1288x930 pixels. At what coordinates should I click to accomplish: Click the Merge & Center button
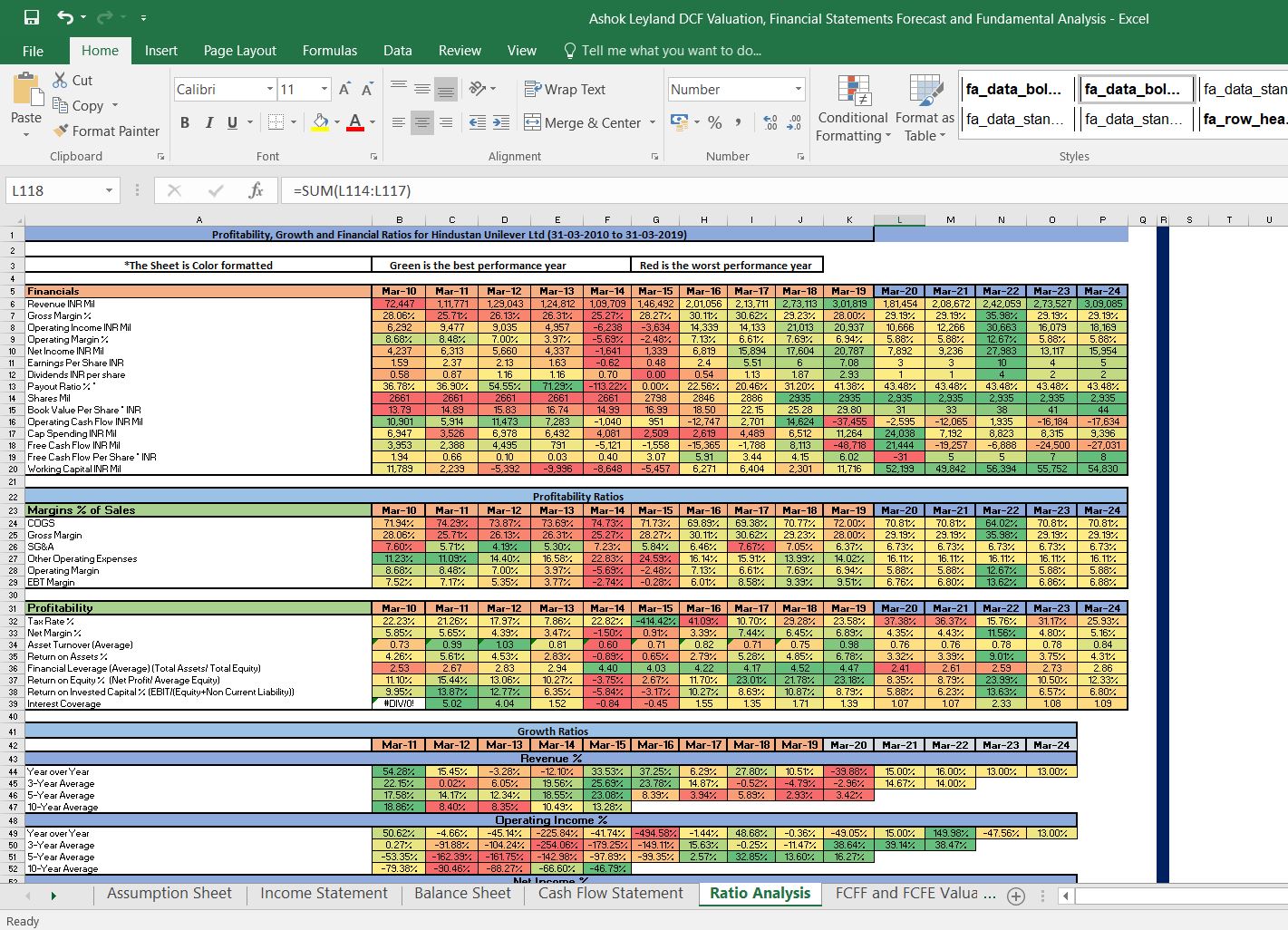point(583,122)
